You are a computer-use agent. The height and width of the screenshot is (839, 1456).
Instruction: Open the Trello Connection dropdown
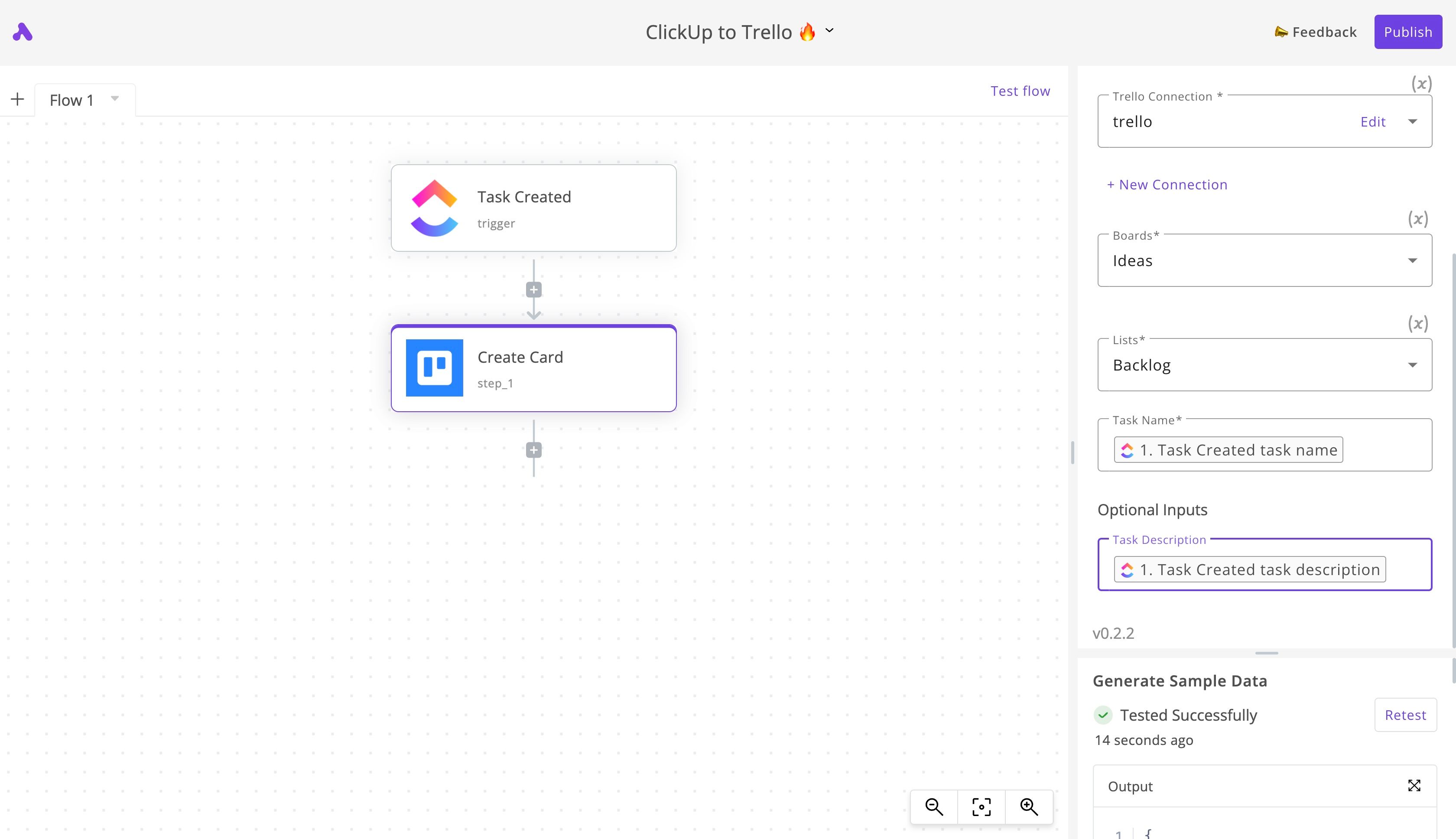(x=1412, y=122)
